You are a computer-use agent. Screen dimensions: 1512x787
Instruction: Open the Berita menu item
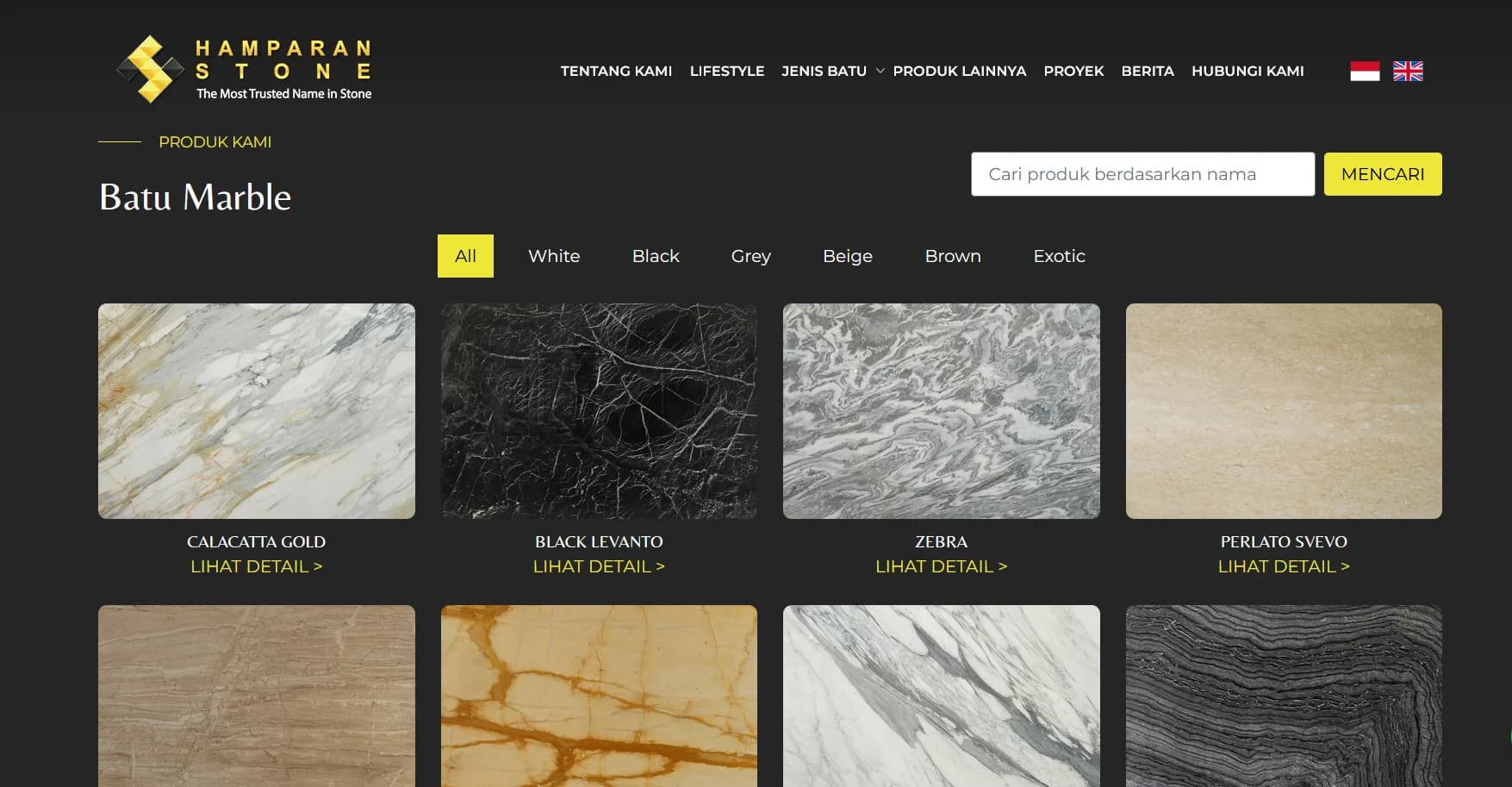pos(1148,71)
